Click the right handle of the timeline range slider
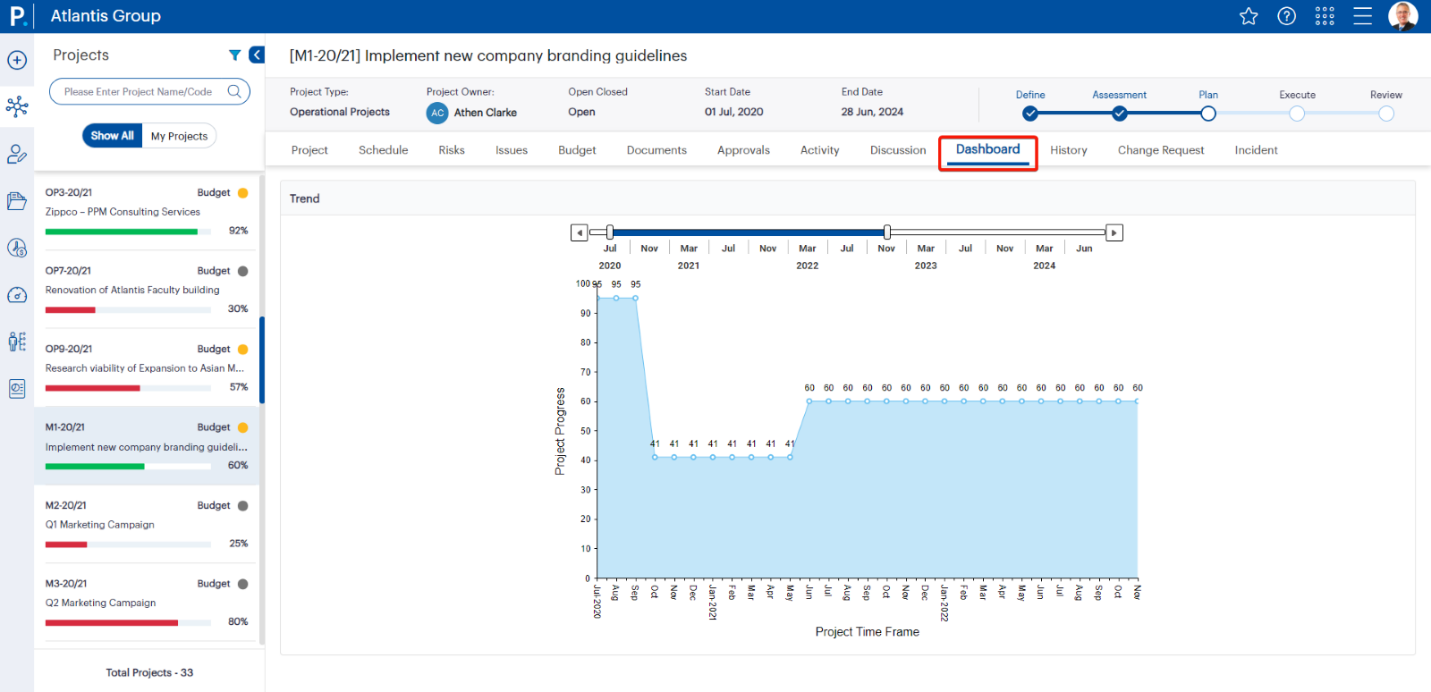Screen dimensions: 1431x692 tap(887, 232)
